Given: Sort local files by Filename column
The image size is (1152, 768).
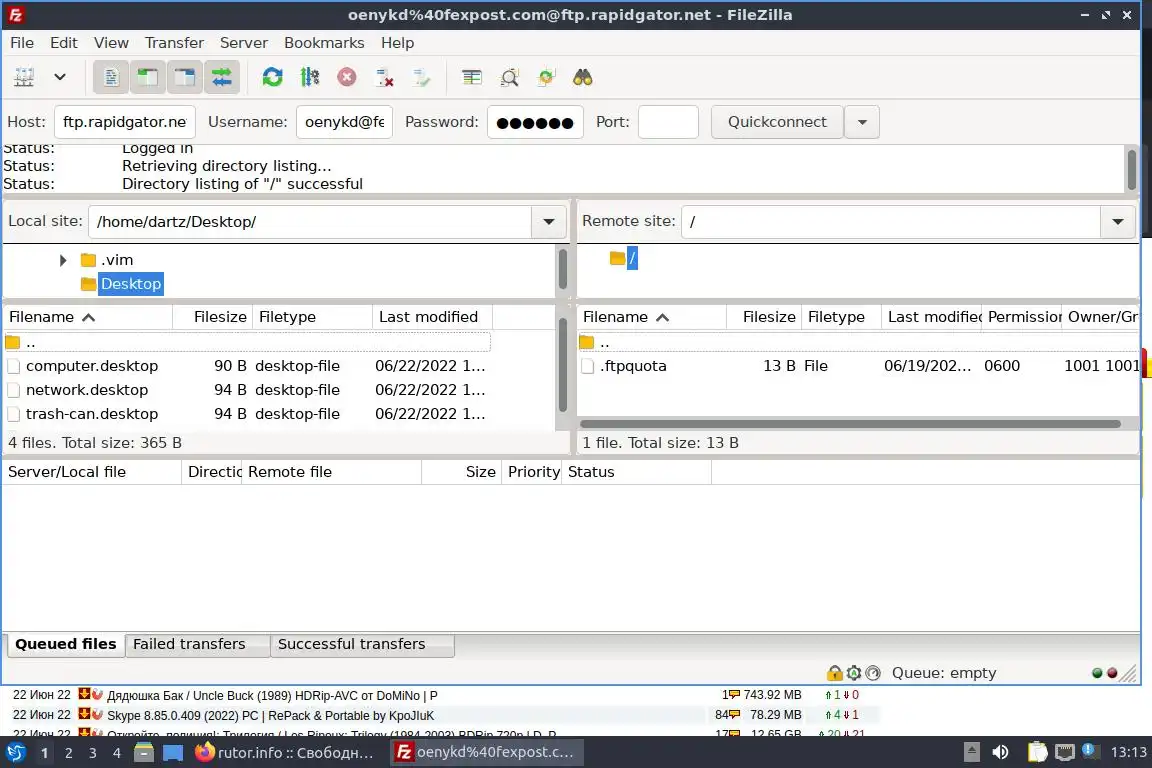Looking at the screenshot, I should (x=87, y=317).
